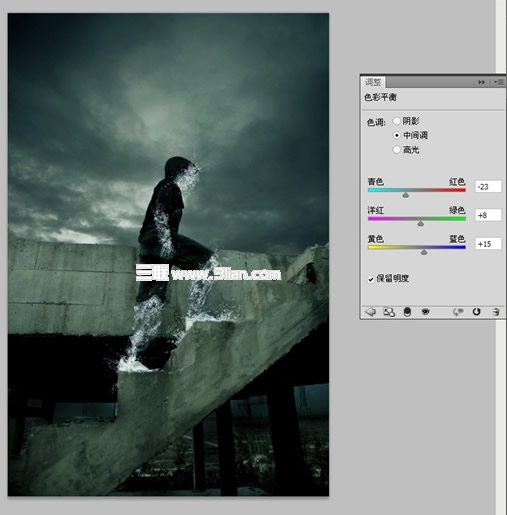
Task: Click the Yellow-Blue value field showing +15
Action: tap(488, 244)
